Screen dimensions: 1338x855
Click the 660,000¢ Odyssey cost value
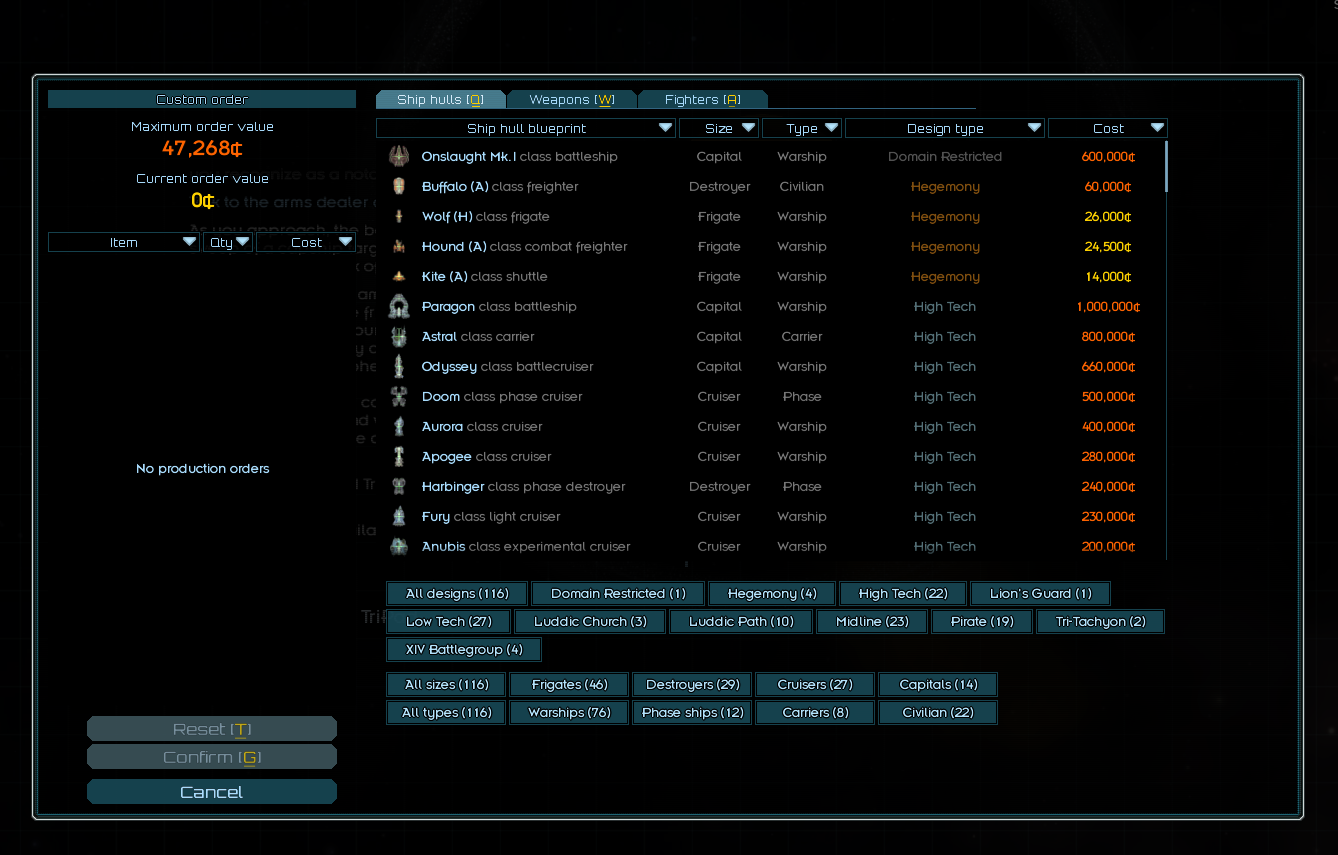point(1108,366)
